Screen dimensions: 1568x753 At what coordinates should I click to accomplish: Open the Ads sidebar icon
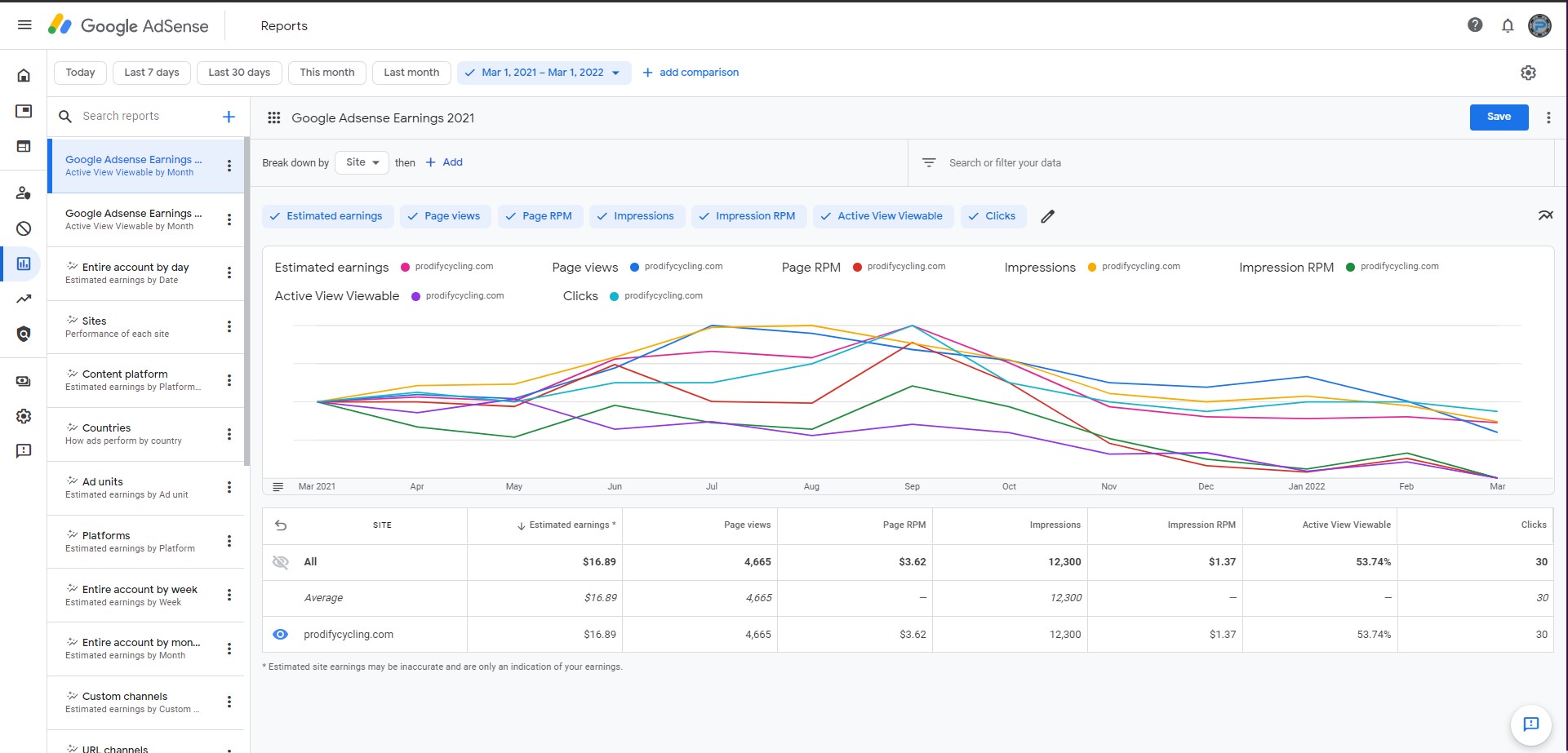pyautogui.click(x=24, y=111)
